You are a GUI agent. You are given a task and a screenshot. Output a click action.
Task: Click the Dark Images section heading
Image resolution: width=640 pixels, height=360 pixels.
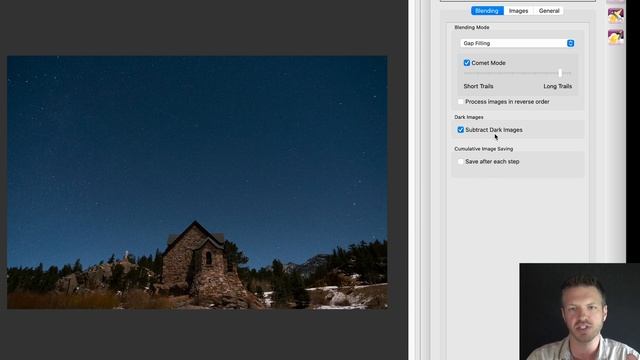pyautogui.click(x=469, y=117)
